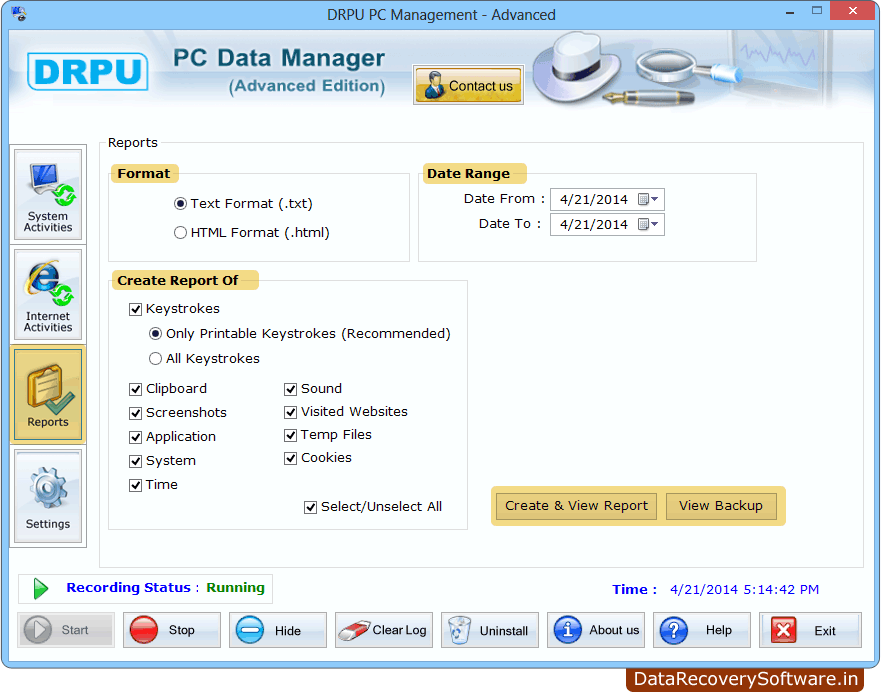The height and width of the screenshot is (692, 881).
Task: Open the Internet Activities panel
Action: tap(48, 295)
